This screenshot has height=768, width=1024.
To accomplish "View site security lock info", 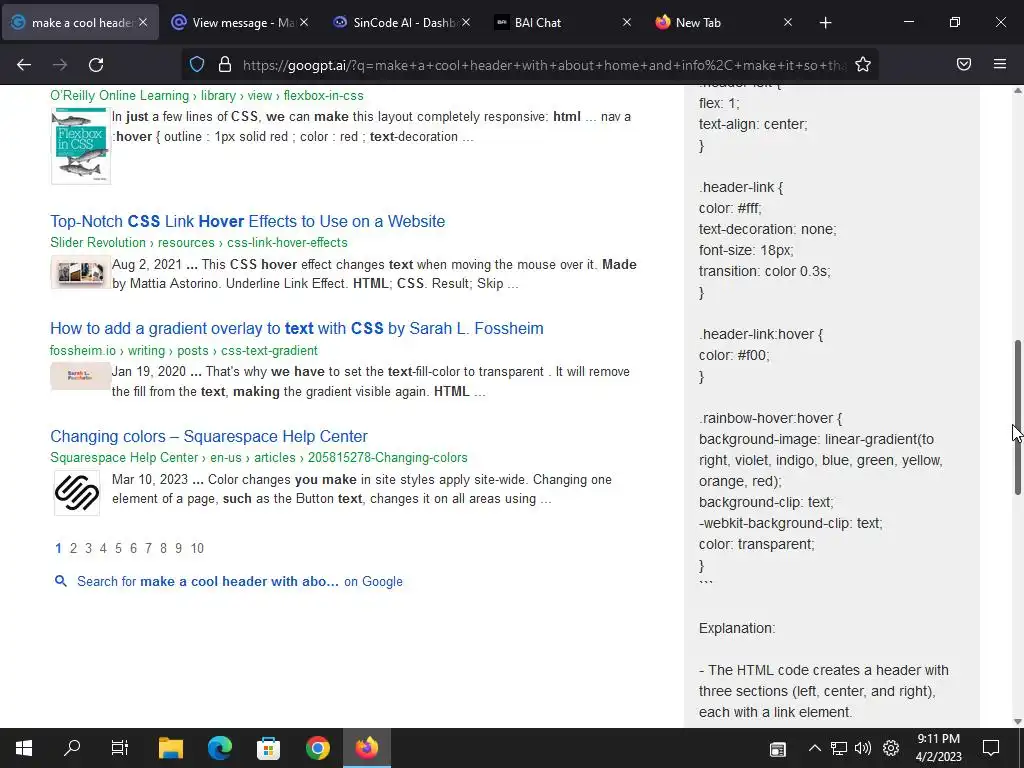I will tap(225, 65).
